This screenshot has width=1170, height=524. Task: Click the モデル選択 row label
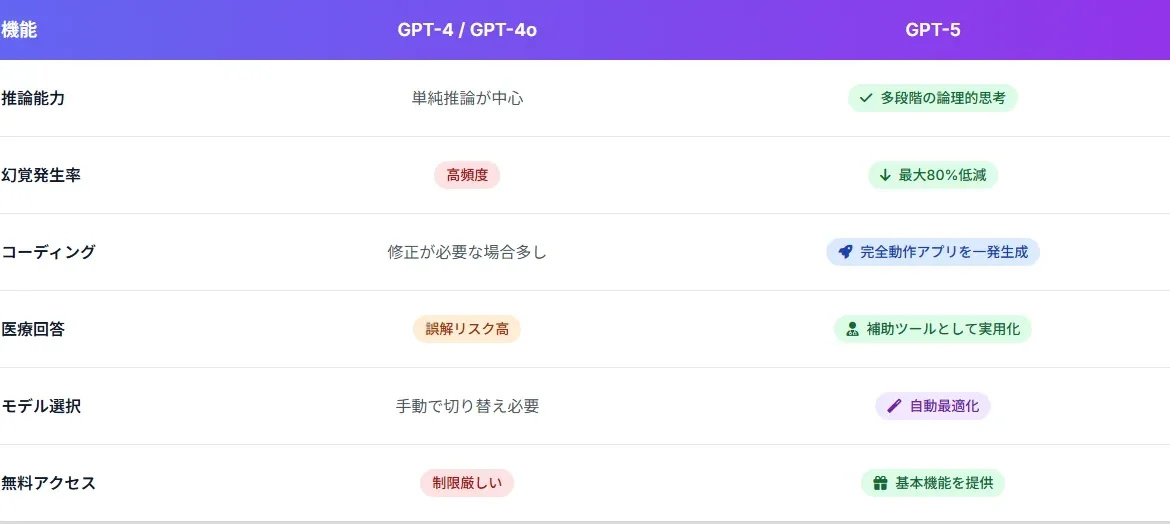[41, 406]
